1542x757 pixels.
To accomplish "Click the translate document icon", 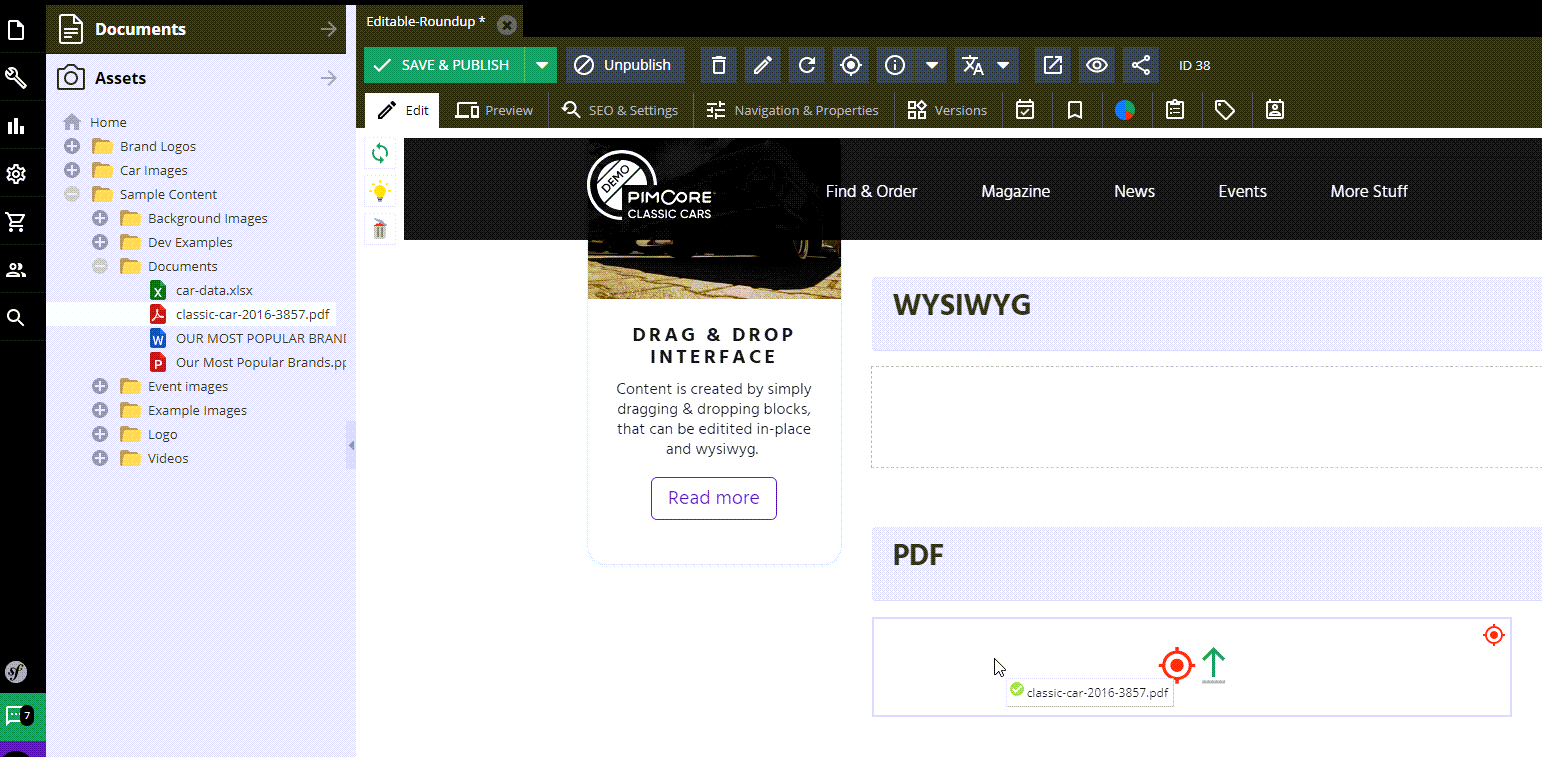I will click(972, 65).
